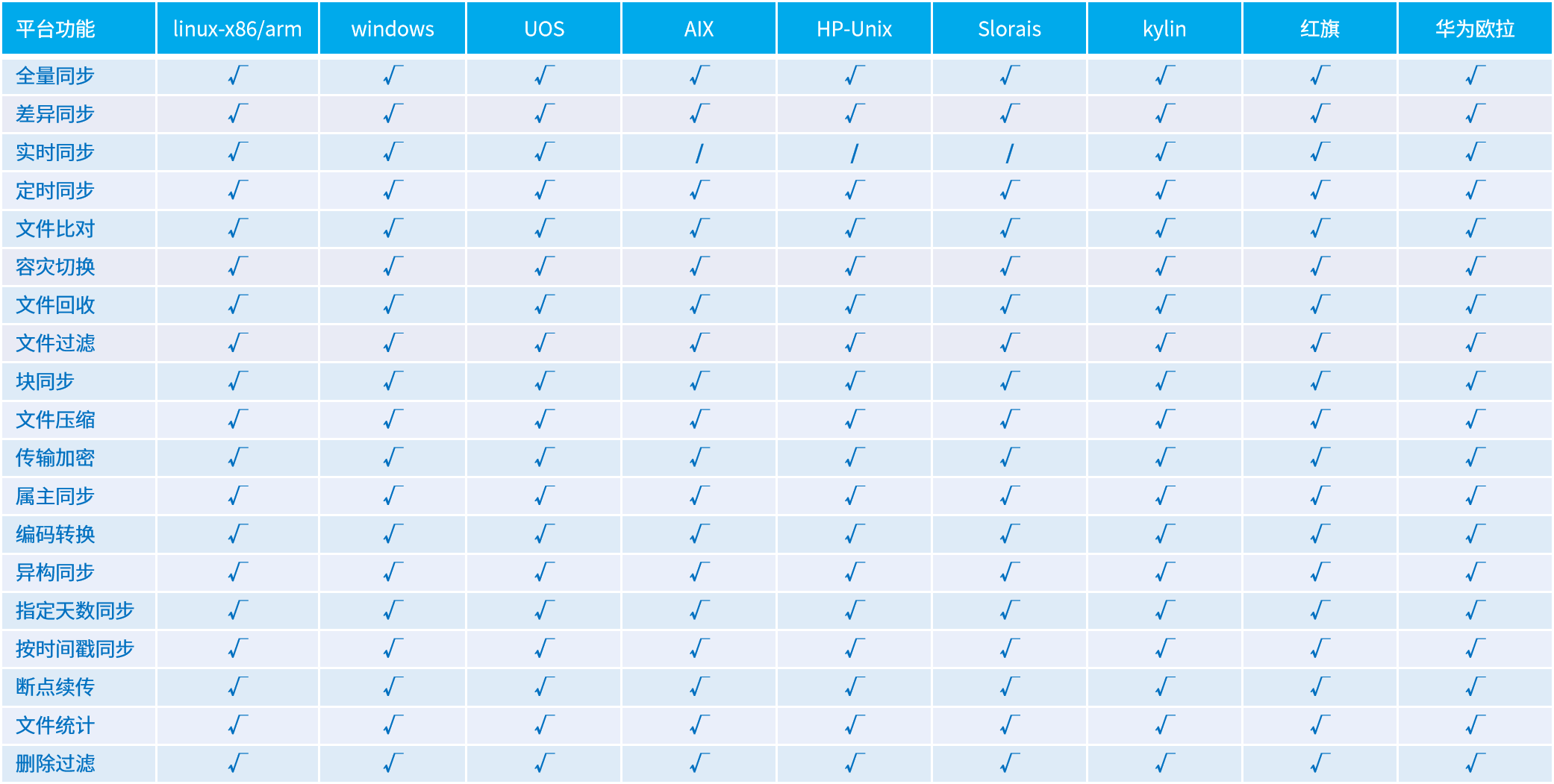The height and width of the screenshot is (784, 1554).
Task: Click the 文件统计 row label
Action: point(55,725)
